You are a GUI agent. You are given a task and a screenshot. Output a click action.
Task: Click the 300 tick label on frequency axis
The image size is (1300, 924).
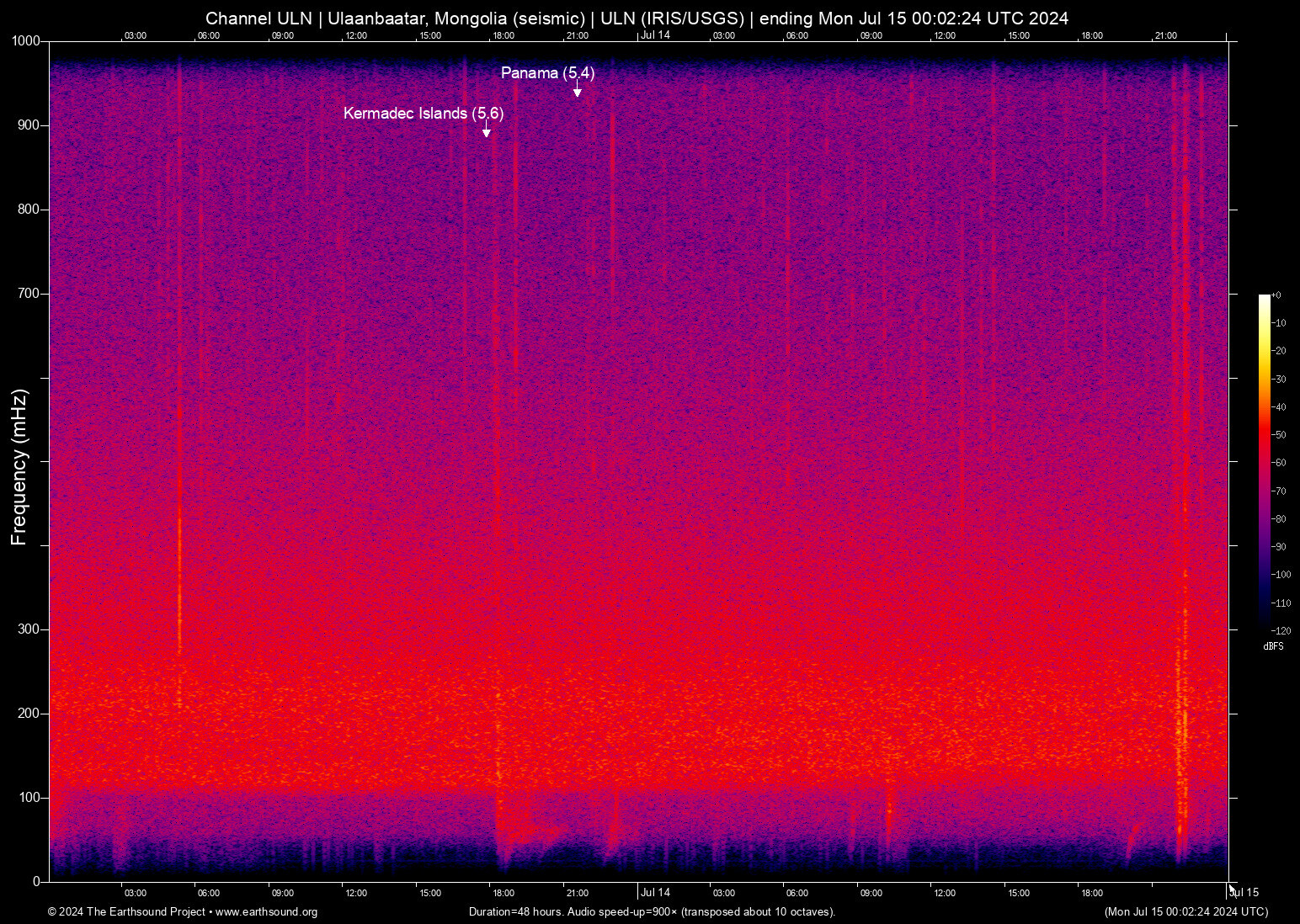[29, 629]
